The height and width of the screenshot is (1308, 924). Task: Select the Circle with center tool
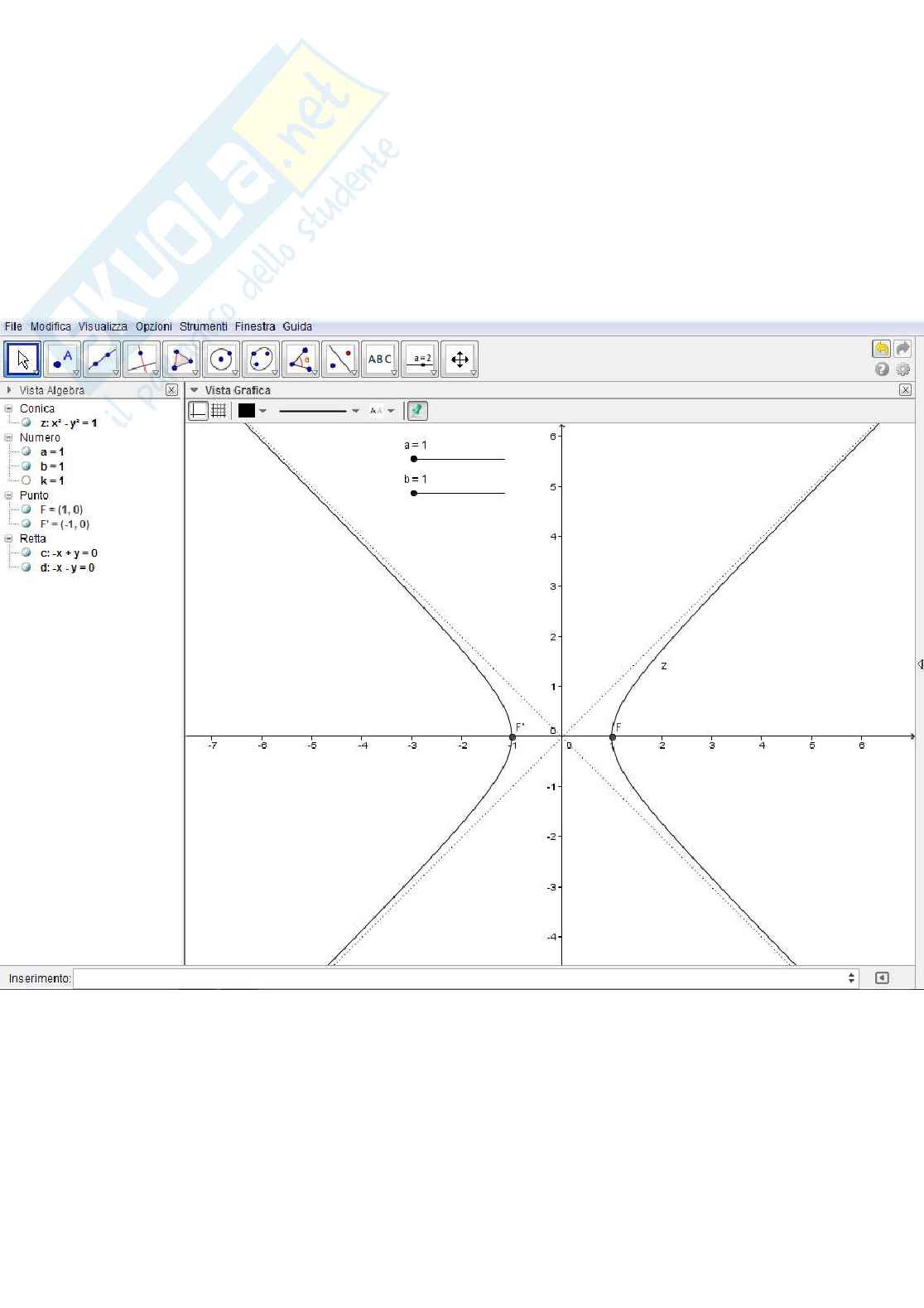click(221, 360)
